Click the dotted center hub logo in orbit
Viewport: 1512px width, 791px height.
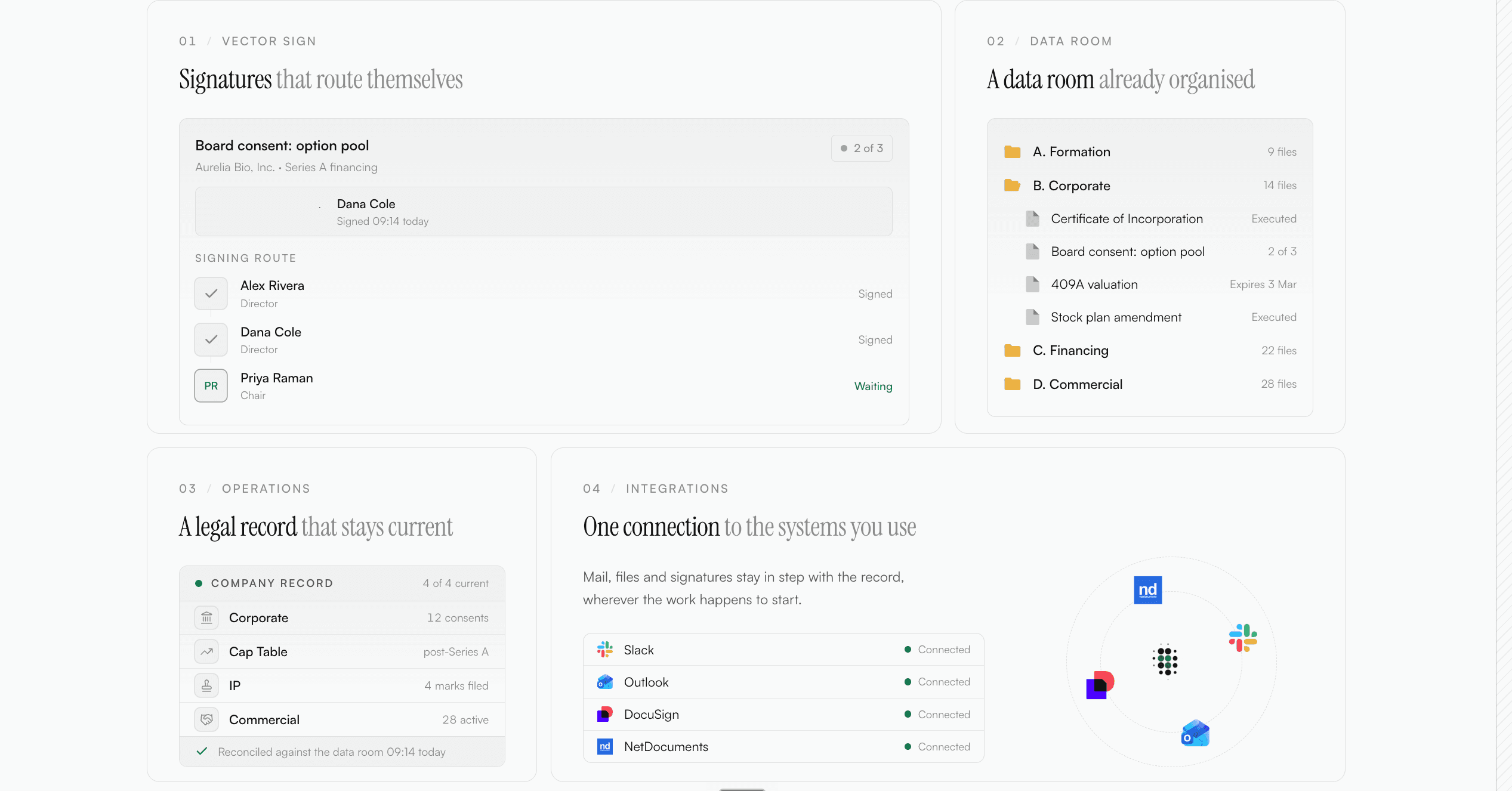point(1166,661)
